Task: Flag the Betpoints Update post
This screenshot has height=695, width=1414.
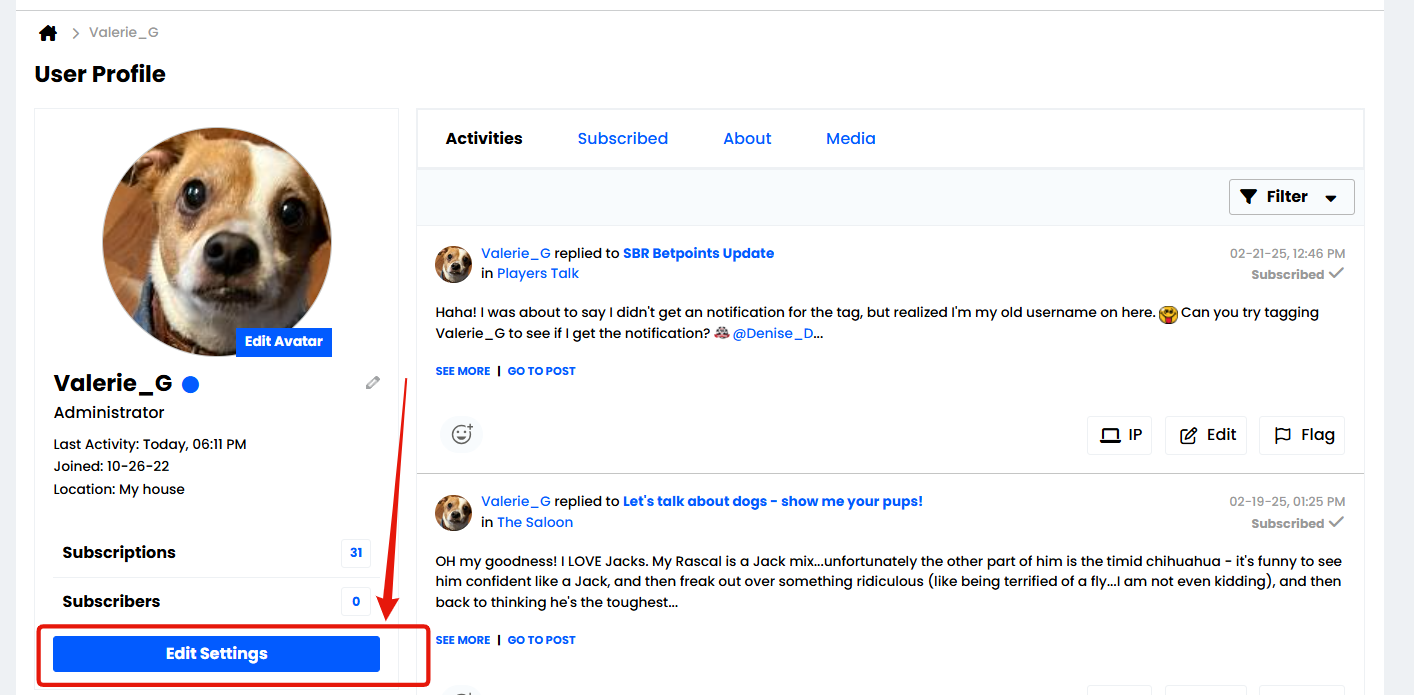Action: 1302,435
